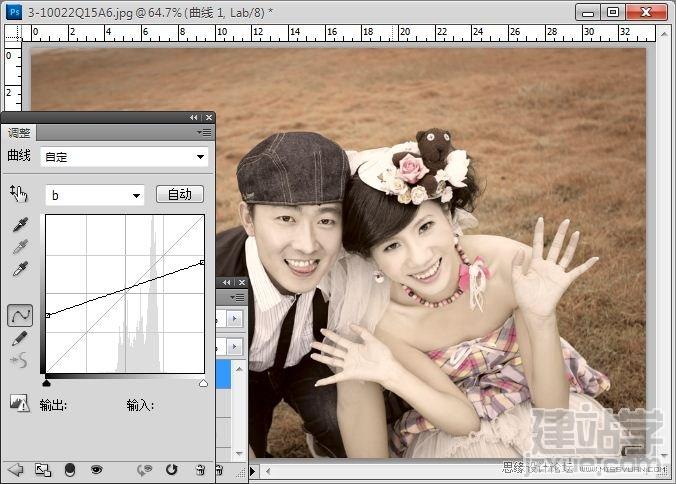Click the black point input slider
This screenshot has width=676, height=484.
pos(47,383)
